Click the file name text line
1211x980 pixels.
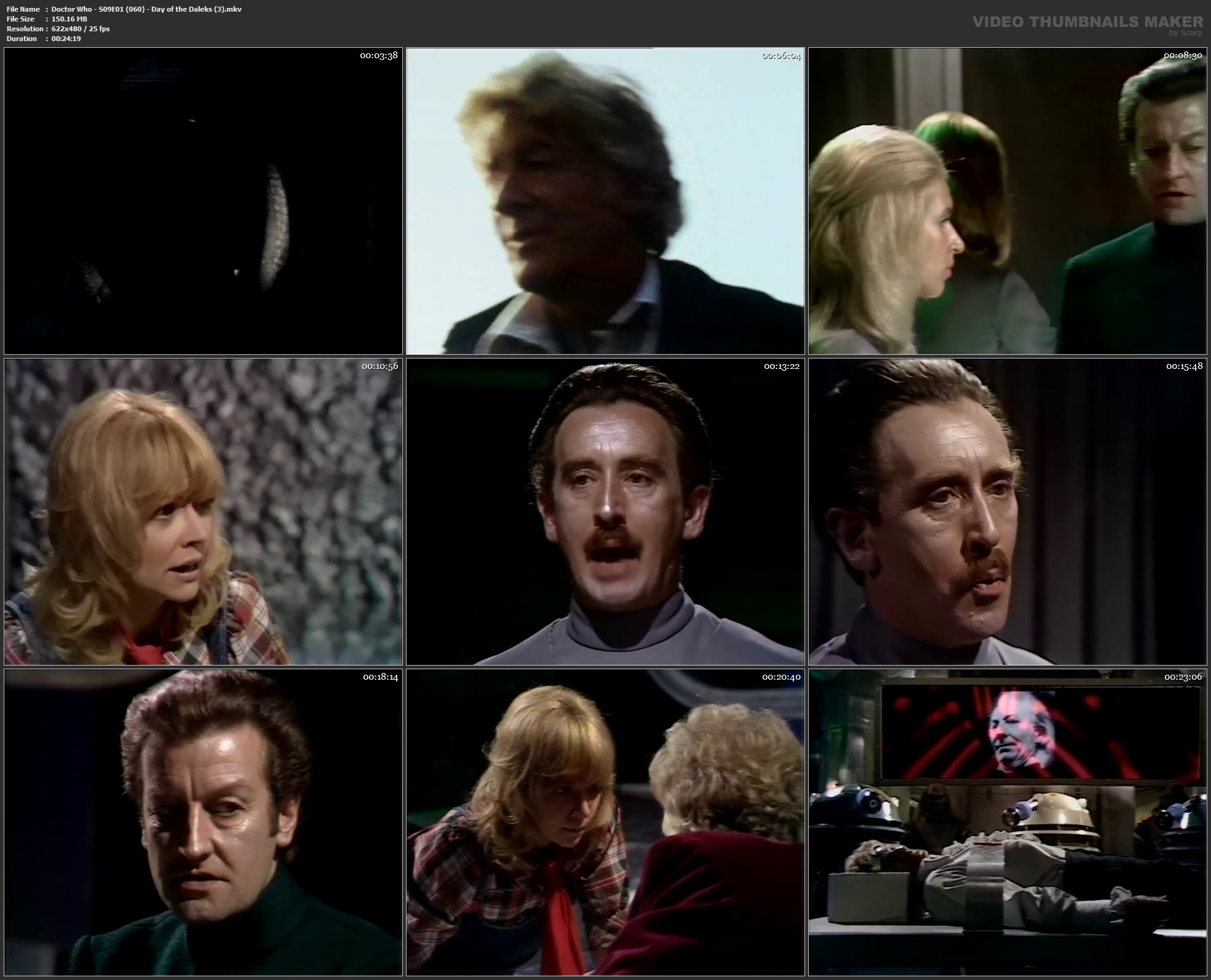(x=146, y=9)
